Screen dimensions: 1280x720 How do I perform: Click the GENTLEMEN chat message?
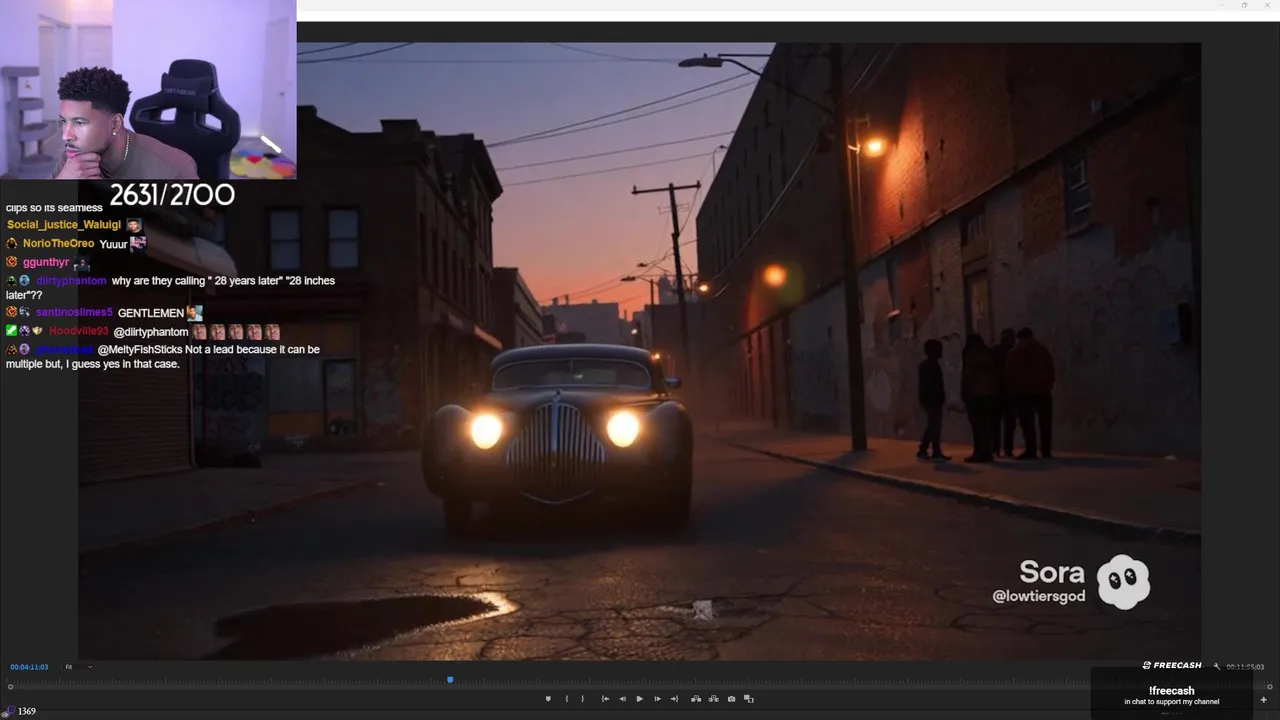tap(151, 313)
